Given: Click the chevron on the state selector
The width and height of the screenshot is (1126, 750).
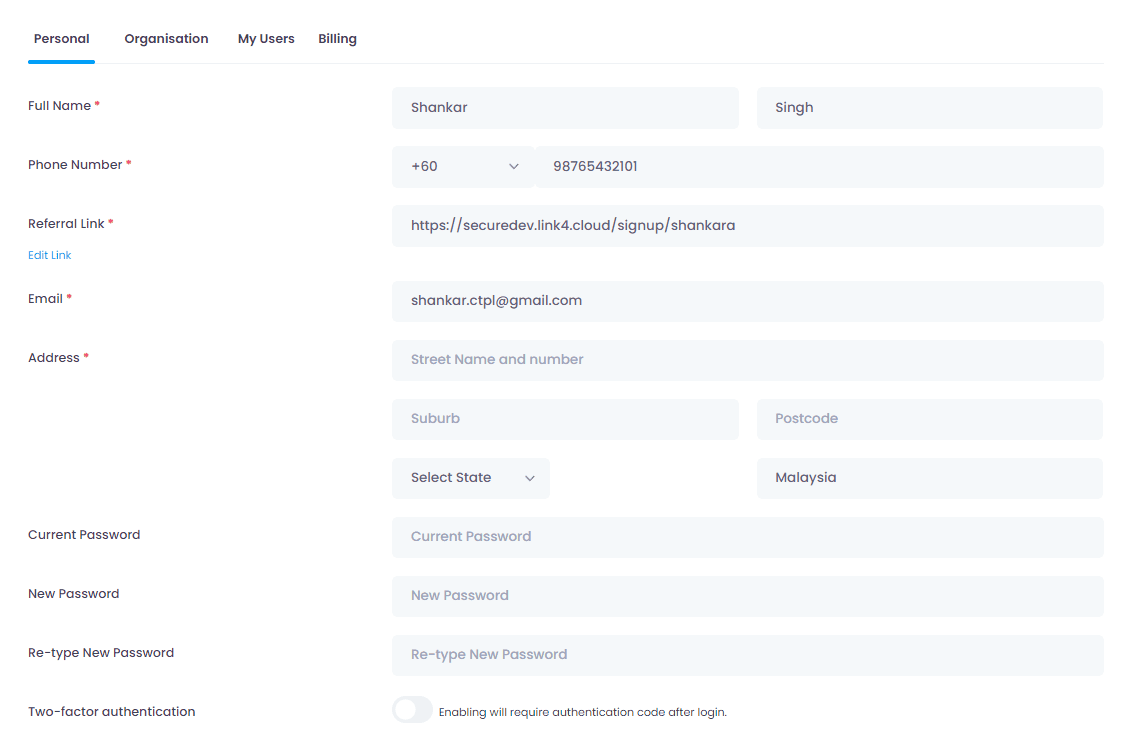Looking at the screenshot, I should tap(529, 477).
